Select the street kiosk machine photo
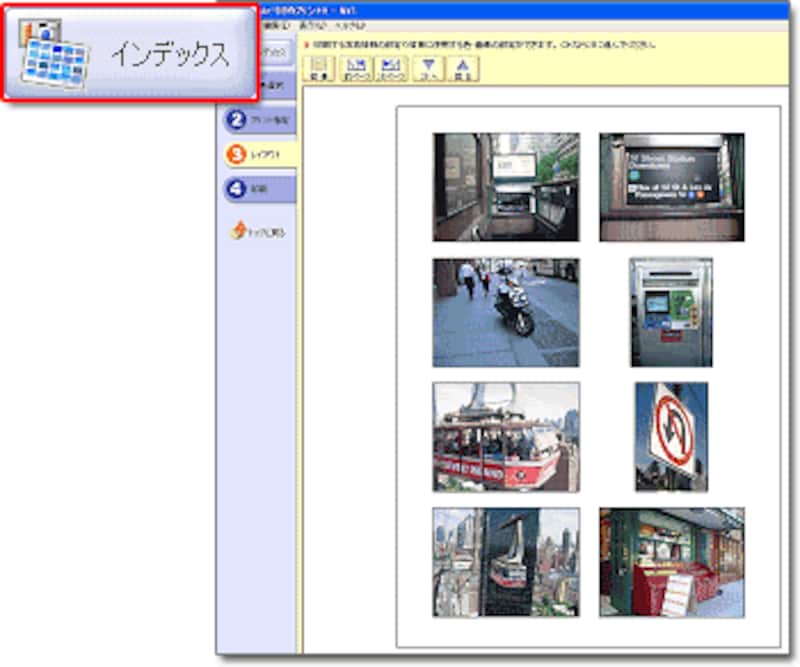The image size is (800, 667). pyautogui.click(x=671, y=312)
